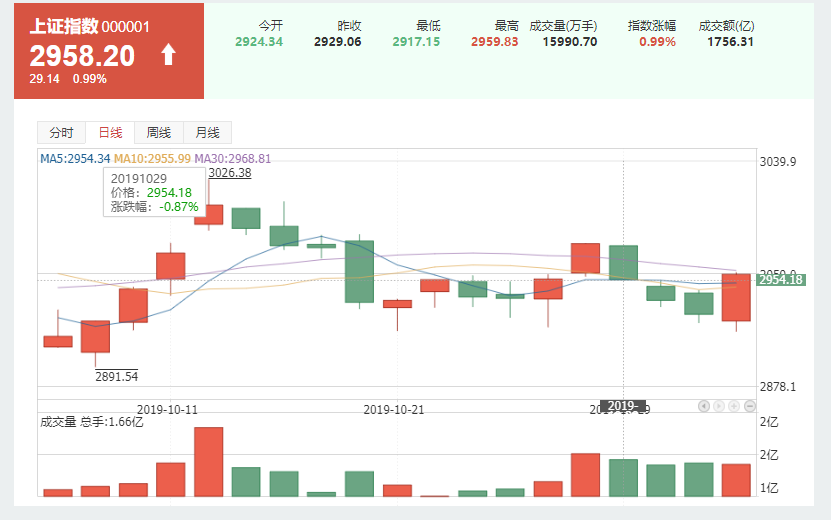Image resolution: width=831 pixels, height=520 pixels.
Task: Click the 3026.38 high price label
Action: [229, 173]
